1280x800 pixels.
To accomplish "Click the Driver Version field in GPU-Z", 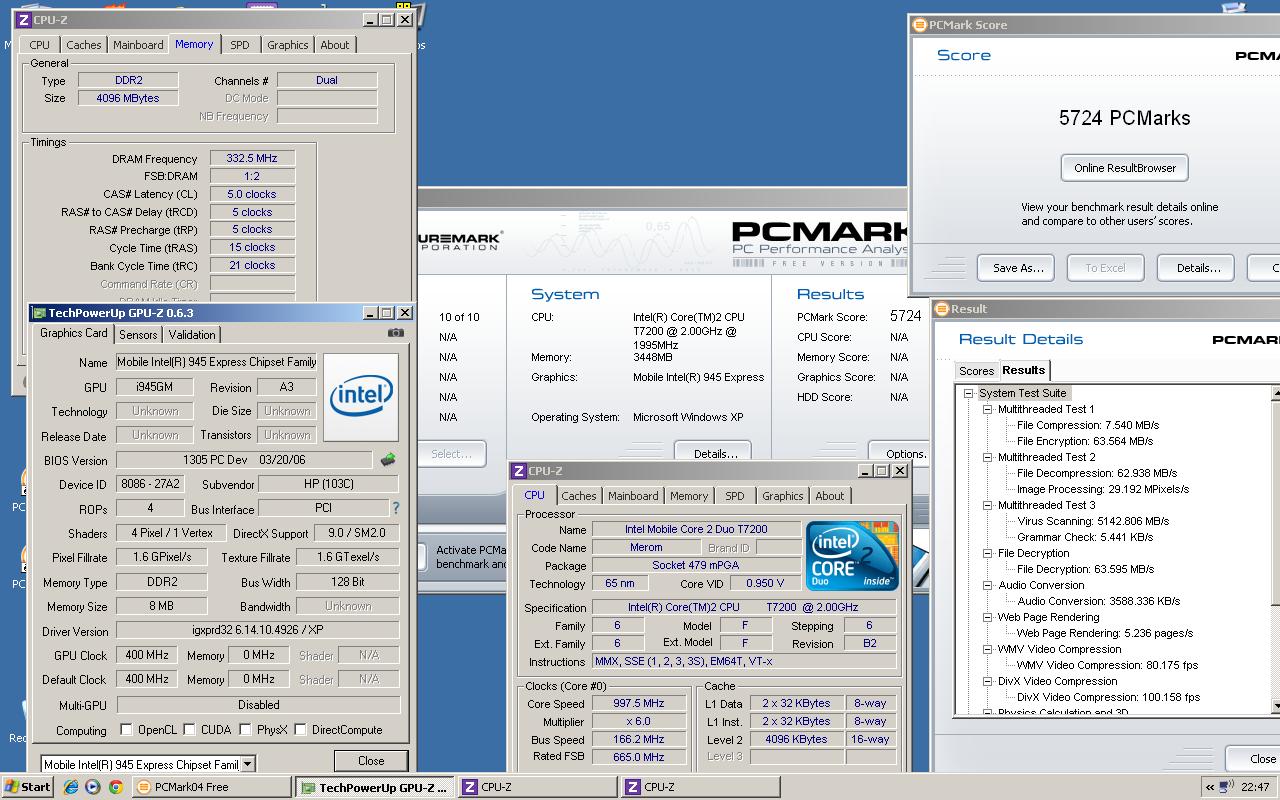I will (x=257, y=632).
